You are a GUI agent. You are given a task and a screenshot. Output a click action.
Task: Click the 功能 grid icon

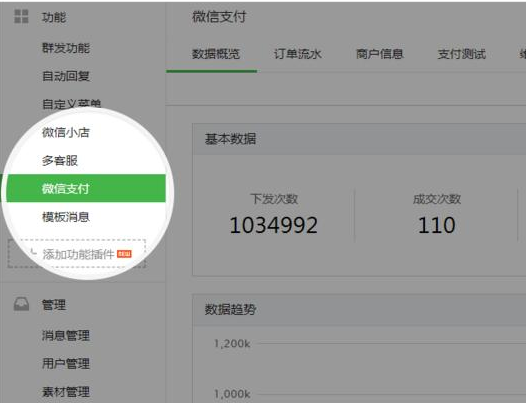pyautogui.click(x=21, y=16)
